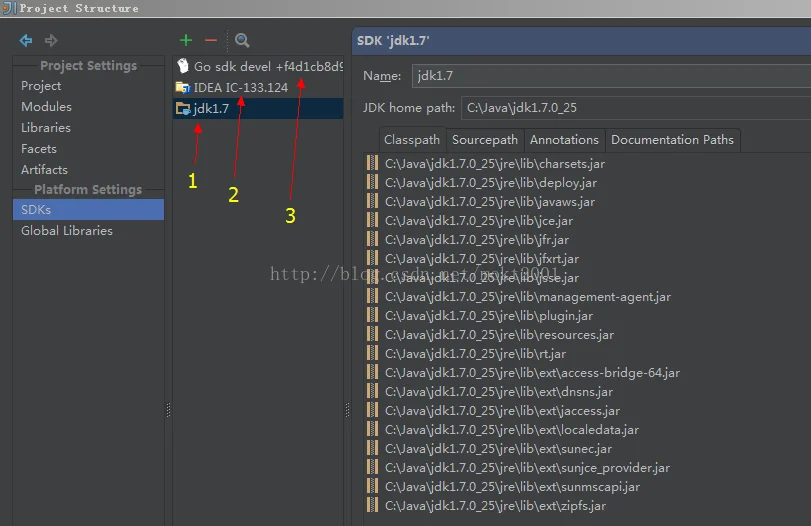The image size is (811, 526).
Task: Select SDKs under Platform Settings
Action: tap(88, 209)
